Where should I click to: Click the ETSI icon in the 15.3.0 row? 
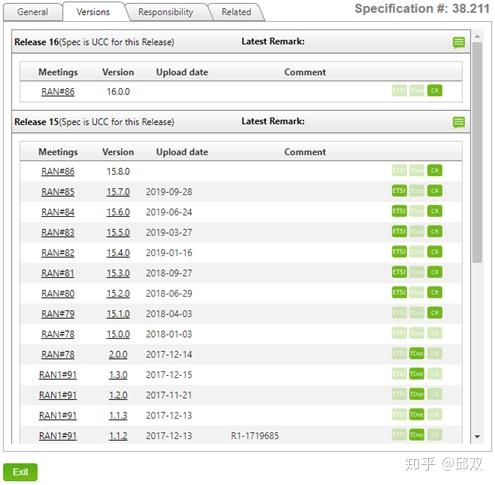399,272
